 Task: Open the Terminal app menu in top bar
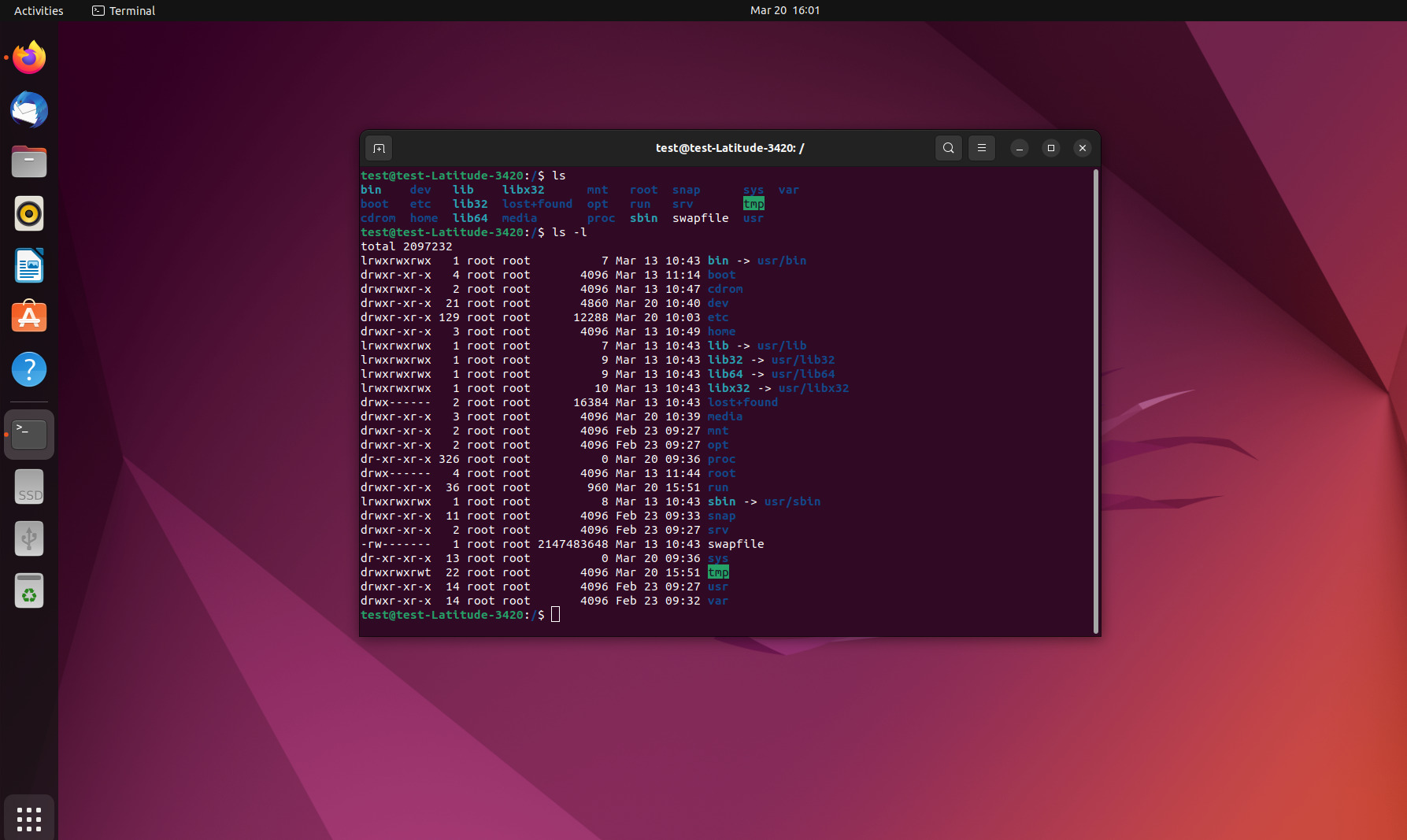pos(124,10)
